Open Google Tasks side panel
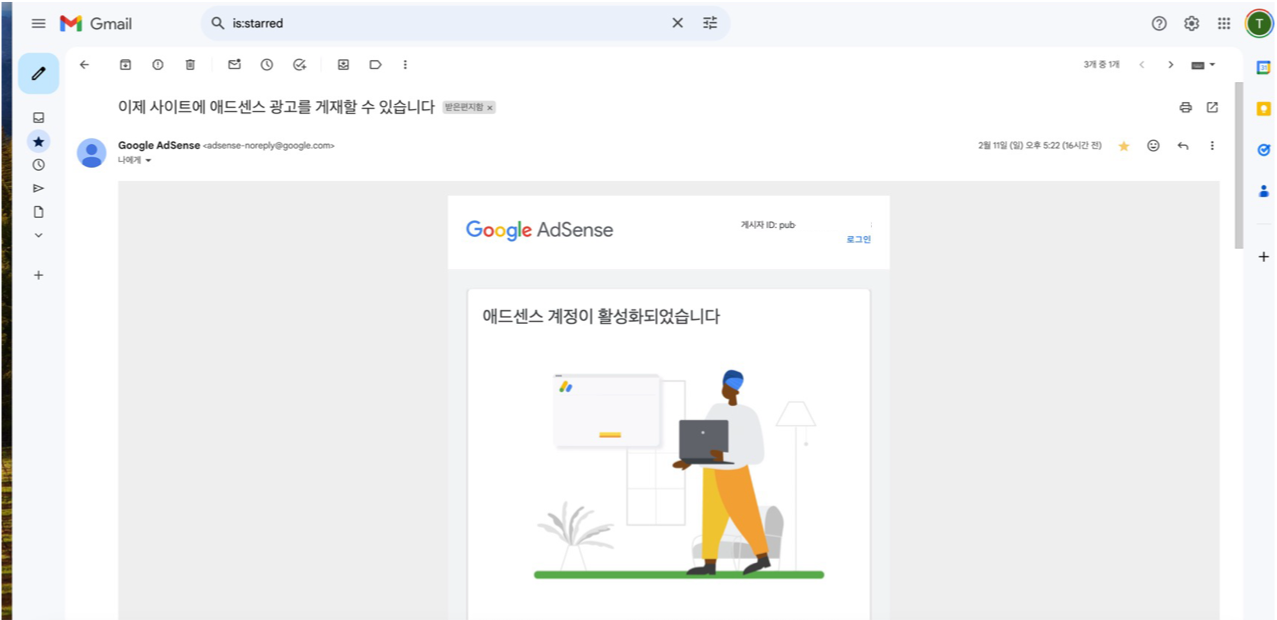The image size is (1277, 620). (1263, 149)
